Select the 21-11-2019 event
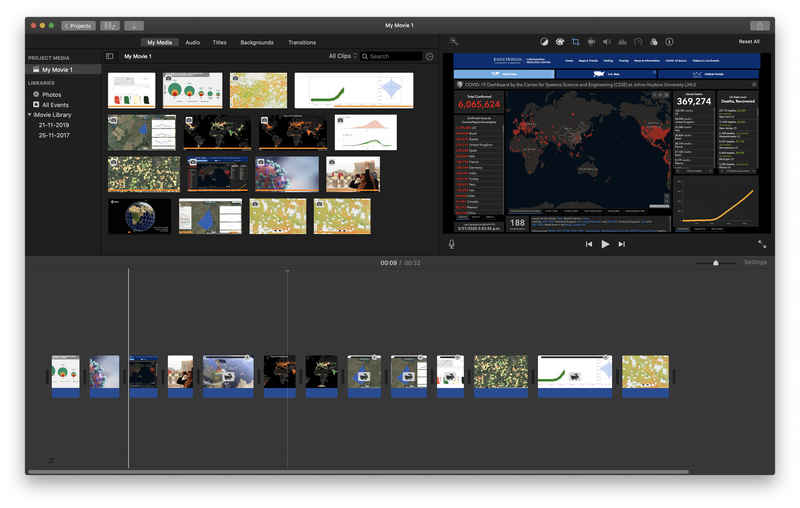The height and width of the screenshot is (508, 800). coord(53,125)
